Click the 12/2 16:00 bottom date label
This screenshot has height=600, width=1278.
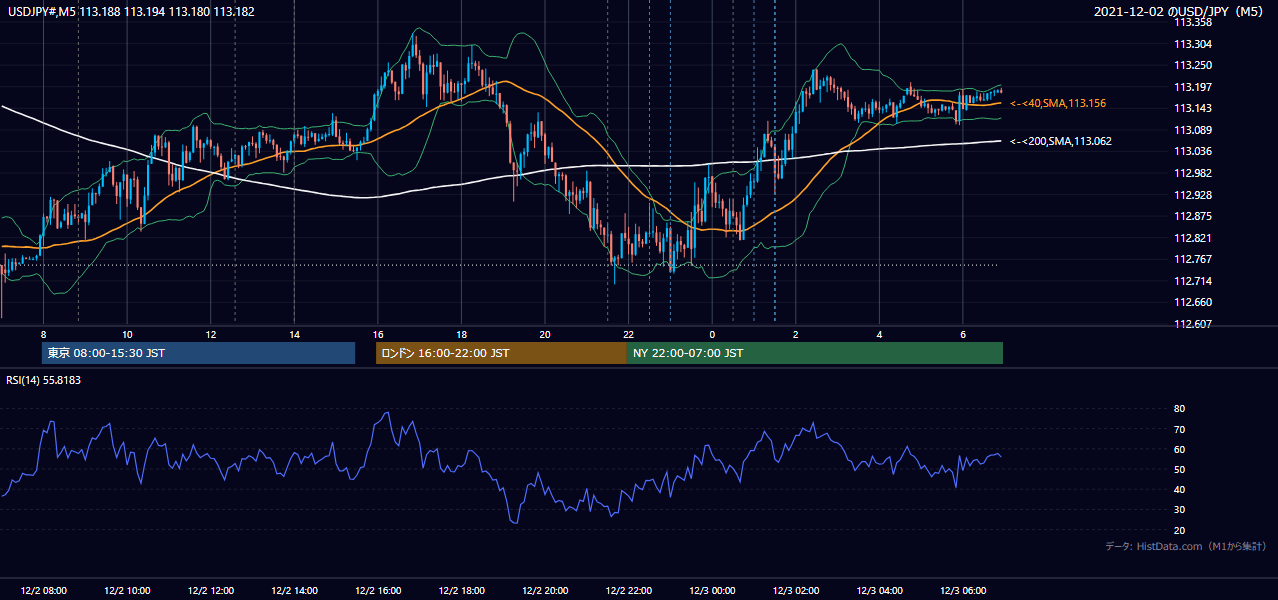pyautogui.click(x=378, y=590)
